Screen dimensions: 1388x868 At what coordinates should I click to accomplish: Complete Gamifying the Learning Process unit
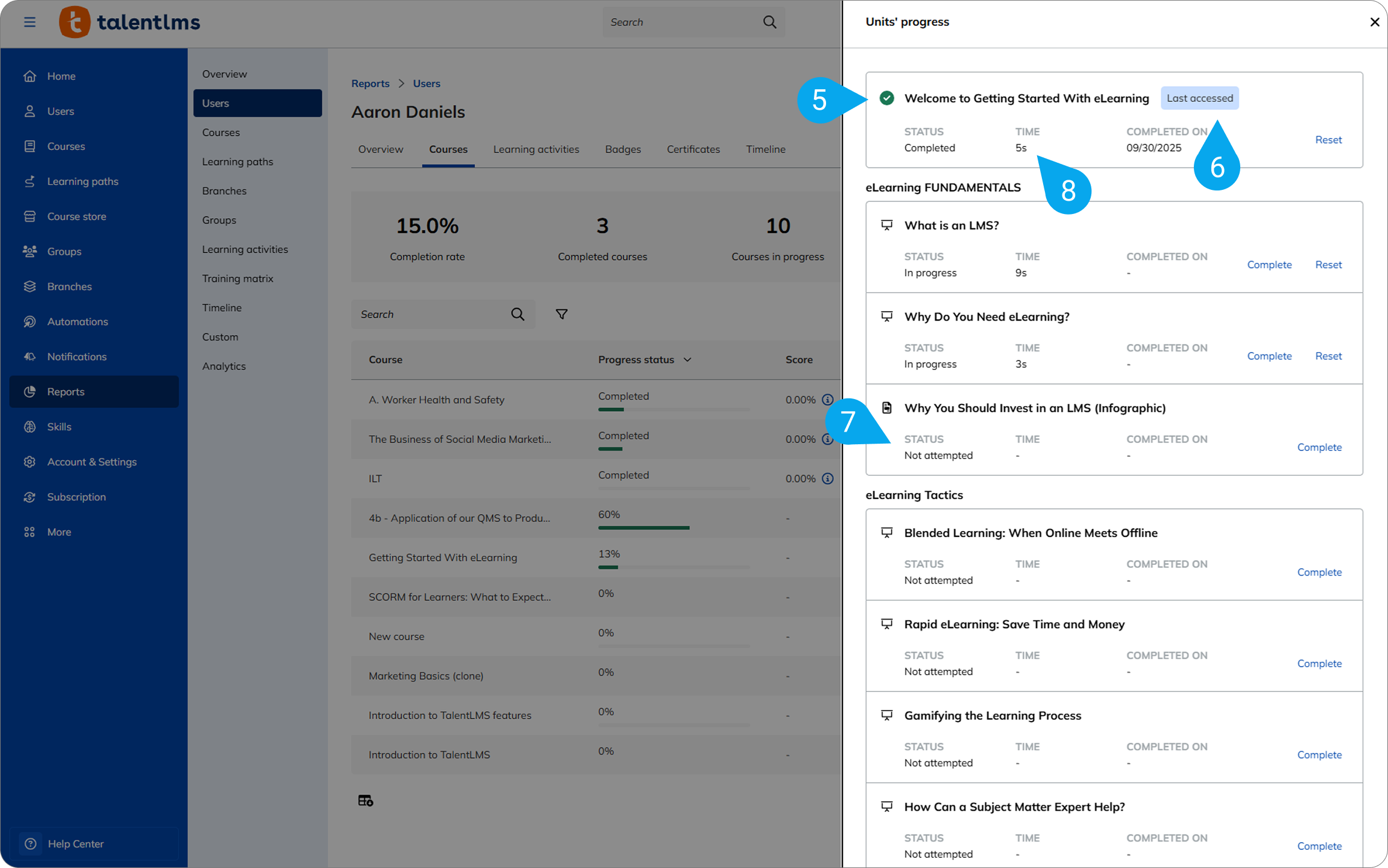[1319, 755]
